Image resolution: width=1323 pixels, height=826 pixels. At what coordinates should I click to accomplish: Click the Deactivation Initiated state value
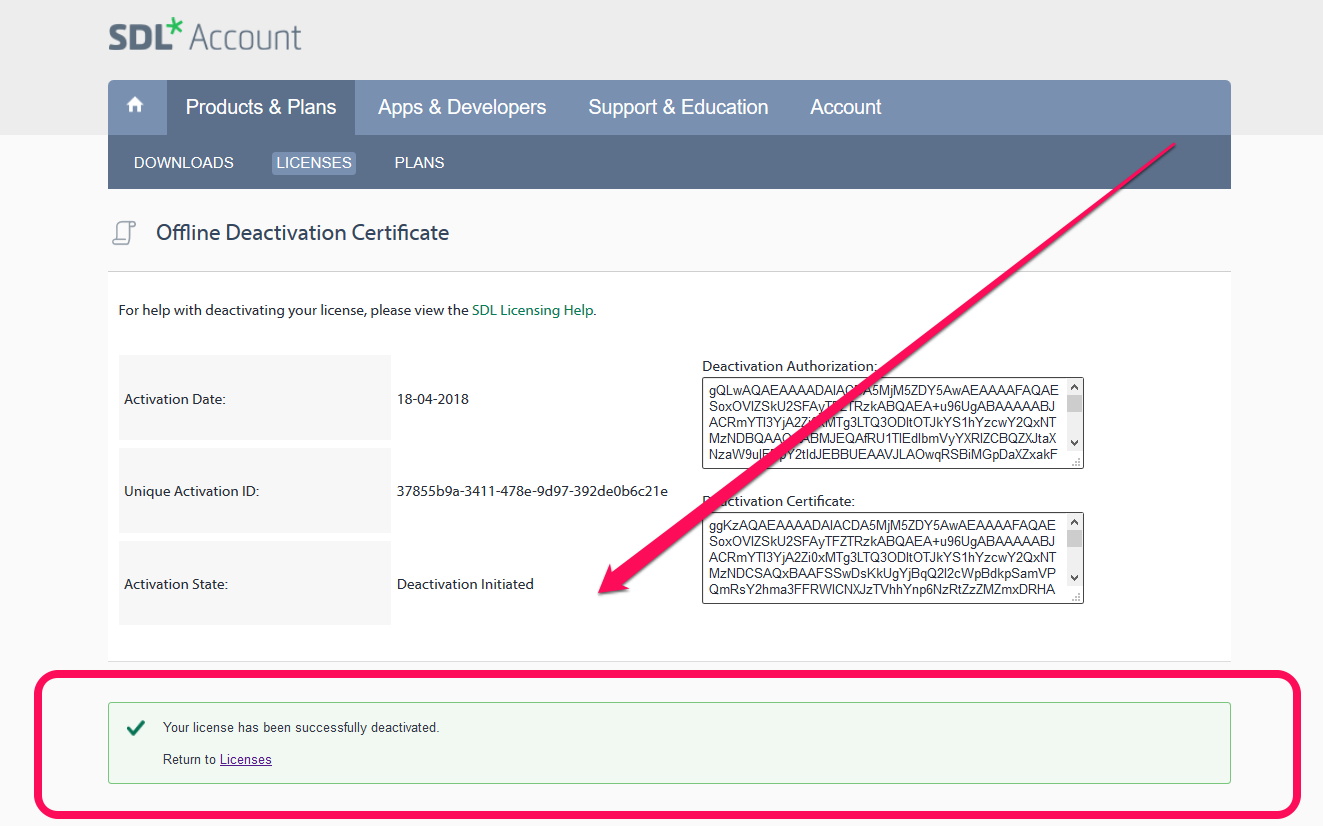click(x=465, y=584)
